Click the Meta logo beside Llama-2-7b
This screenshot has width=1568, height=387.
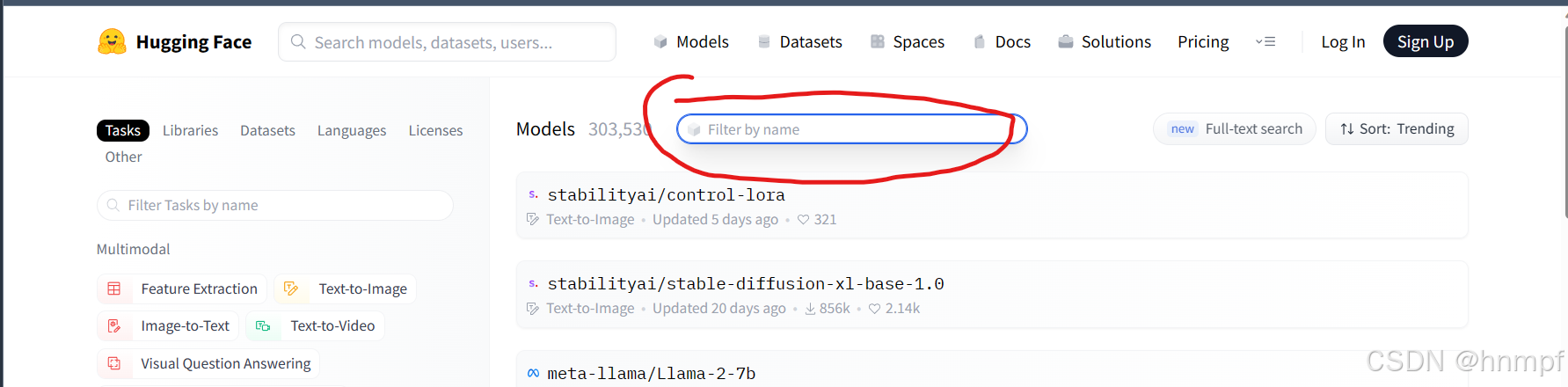tap(533, 373)
